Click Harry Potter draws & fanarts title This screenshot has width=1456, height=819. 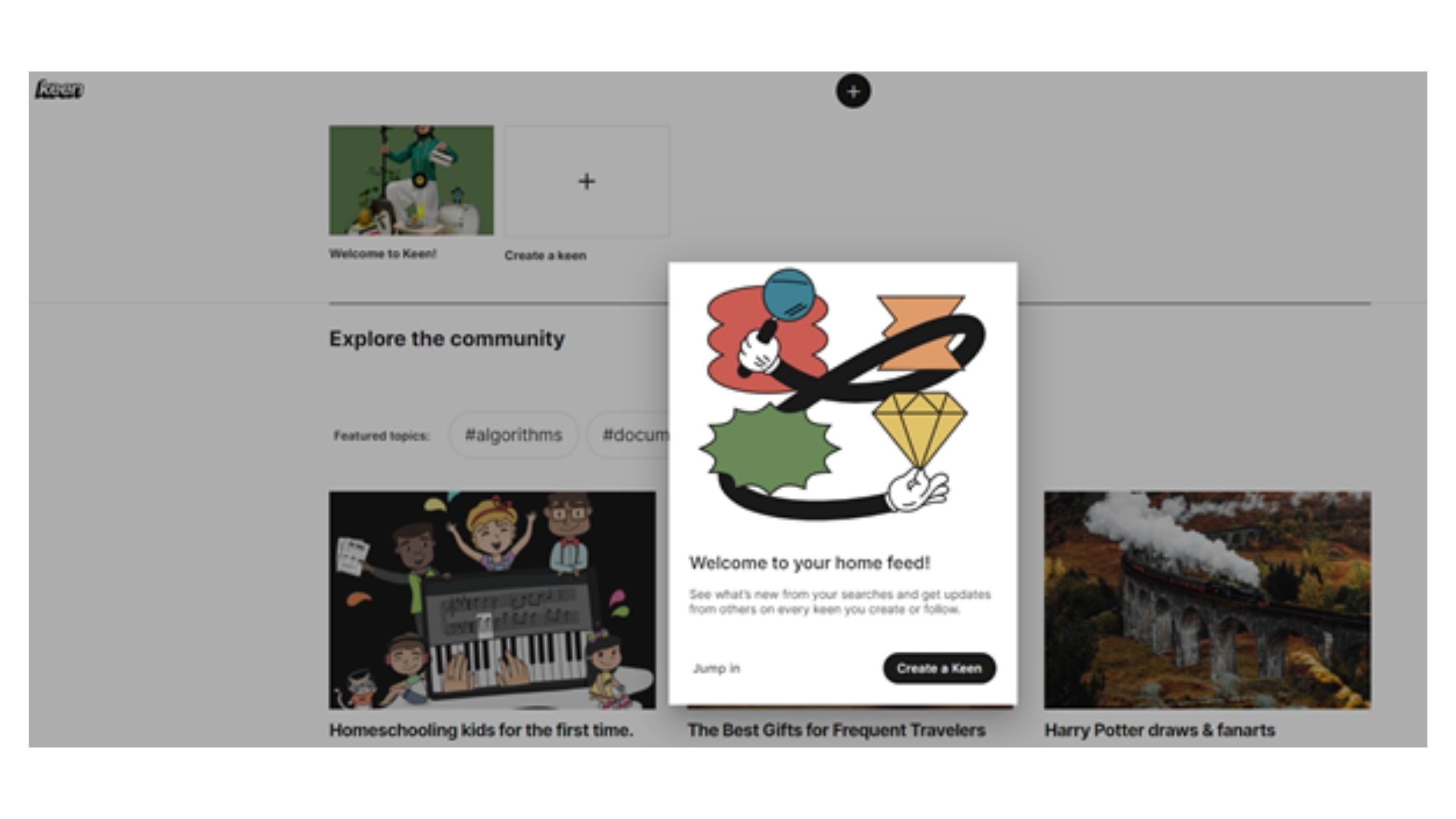tap(1160, 731)
